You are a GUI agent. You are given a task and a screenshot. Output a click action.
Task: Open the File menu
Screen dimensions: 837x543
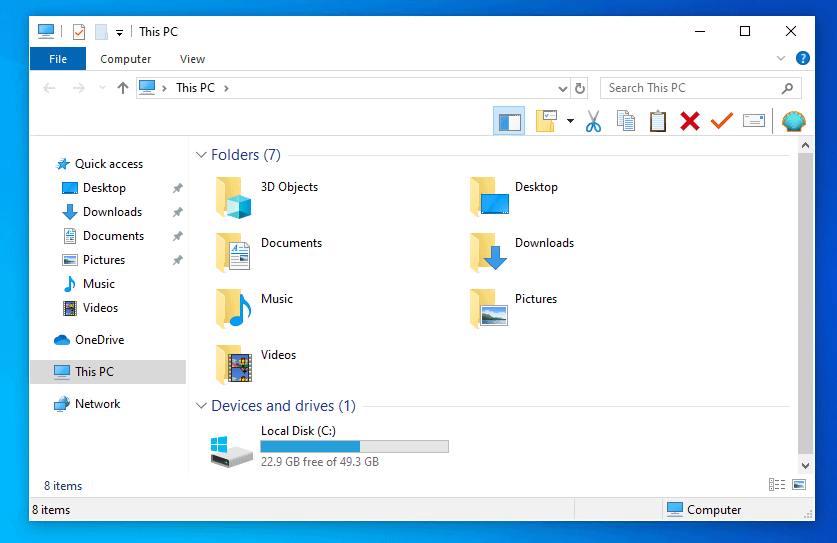(58, 59)
